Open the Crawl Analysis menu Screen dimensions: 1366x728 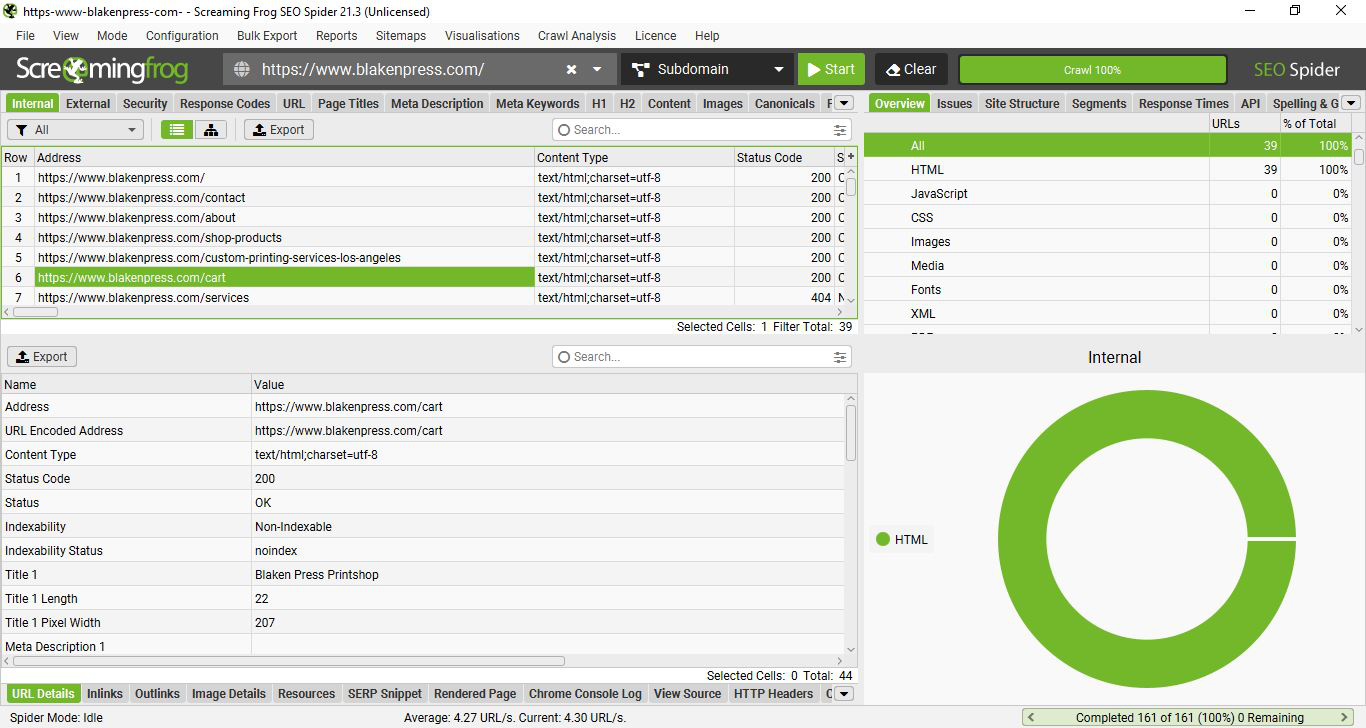pos(577,35)
